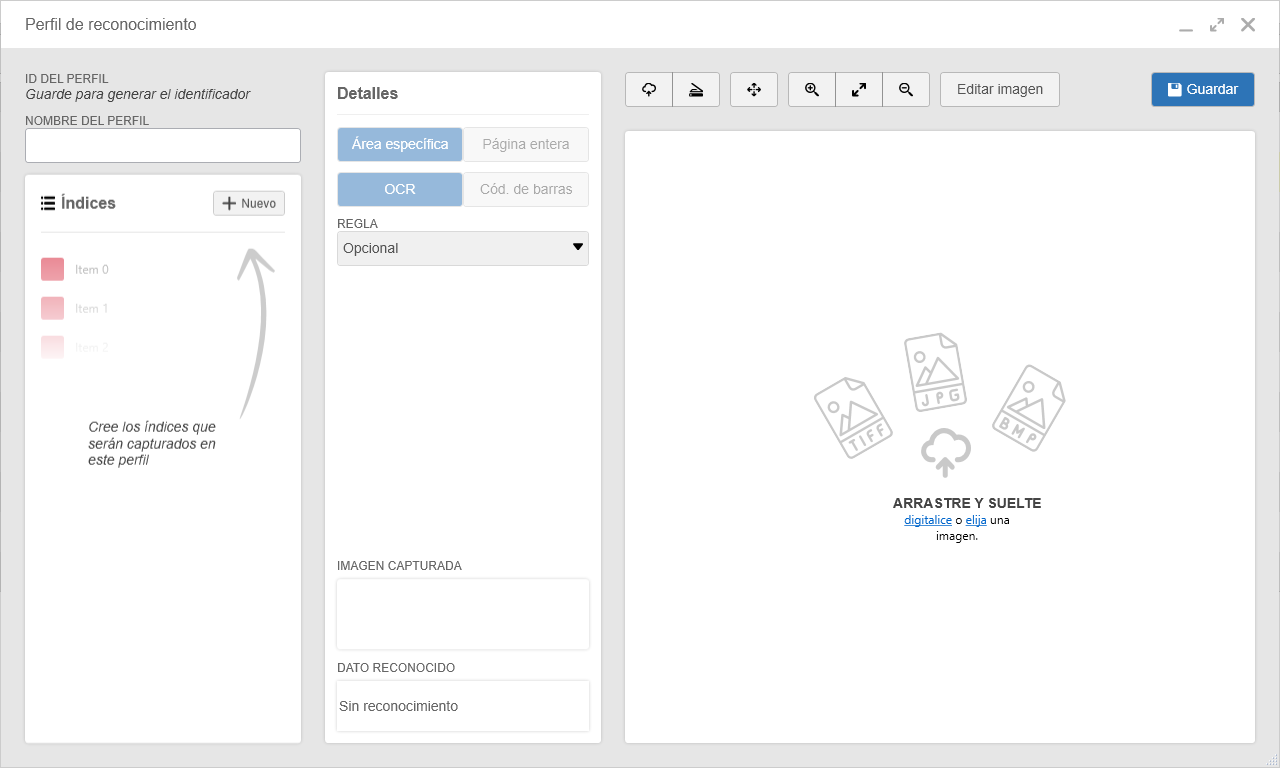
Task: Switch to Cód. de barras recognition
Action: [526, 189]
